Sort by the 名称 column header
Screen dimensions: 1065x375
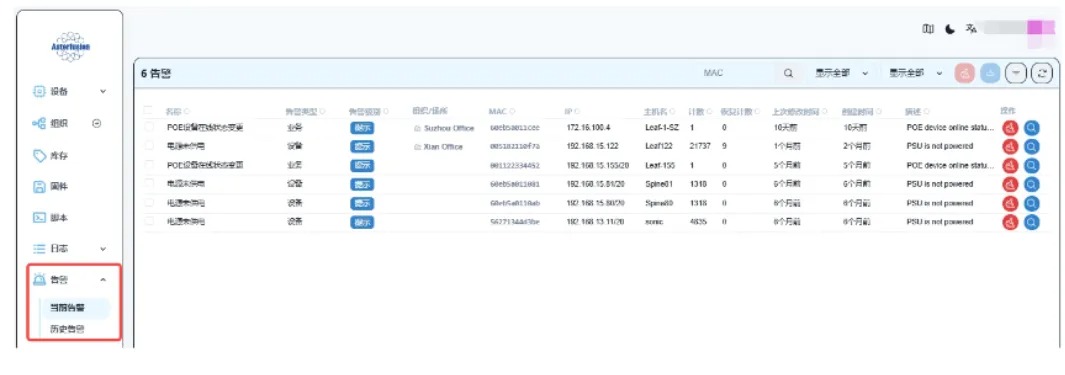tap(178, 111)
